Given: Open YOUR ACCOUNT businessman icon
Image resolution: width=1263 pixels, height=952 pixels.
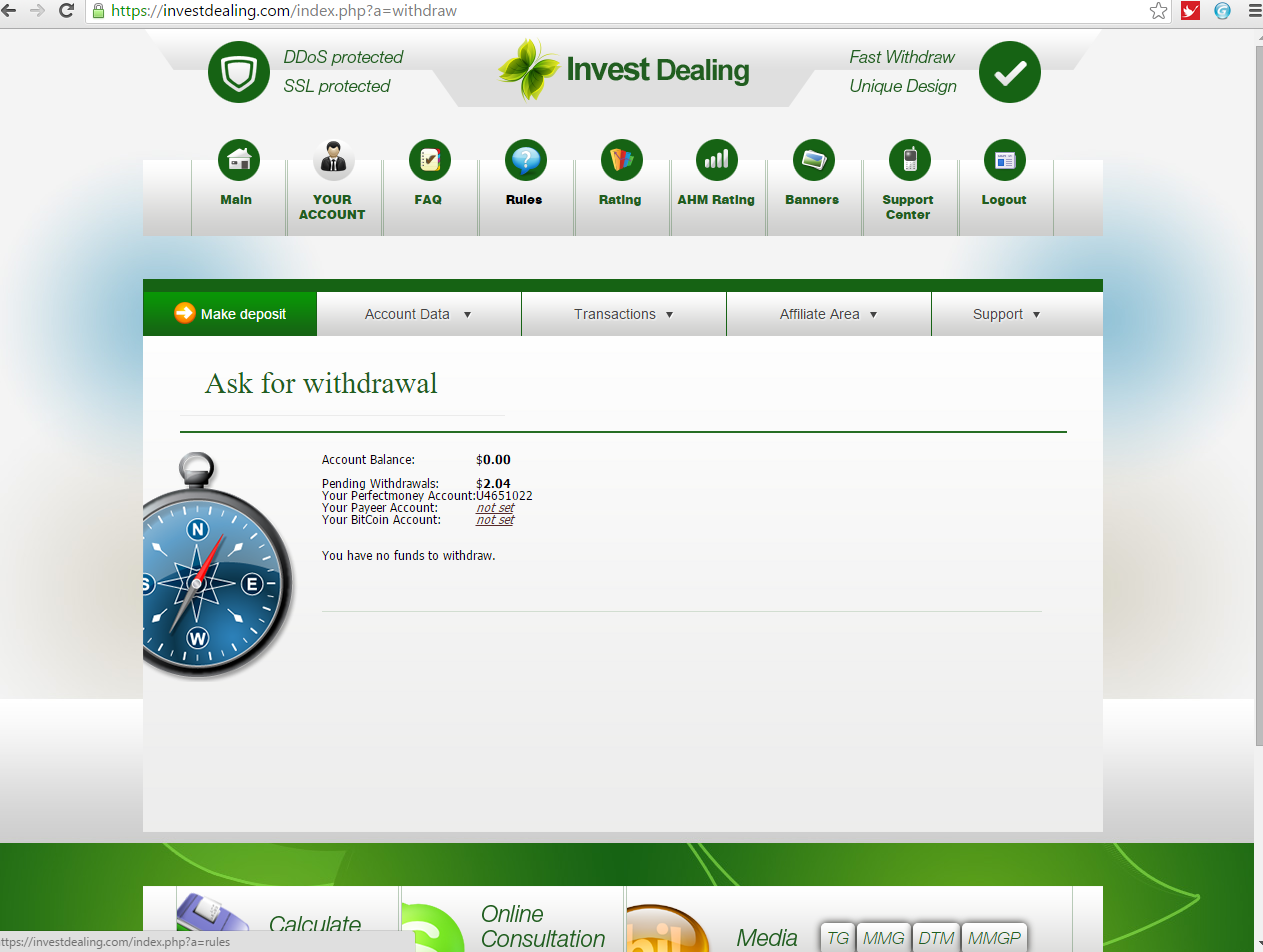Looking at the screenshot, I should tap(334, 160).
